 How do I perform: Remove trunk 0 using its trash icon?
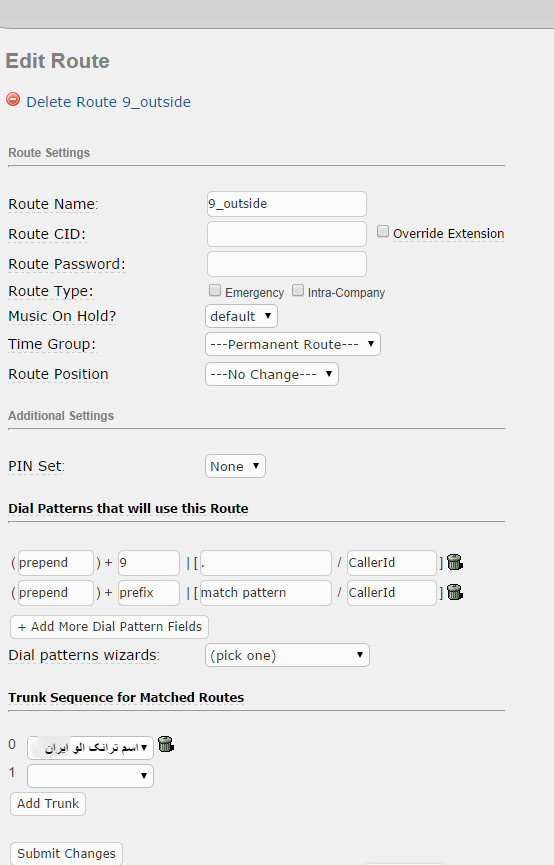click(x=166, y=744)
